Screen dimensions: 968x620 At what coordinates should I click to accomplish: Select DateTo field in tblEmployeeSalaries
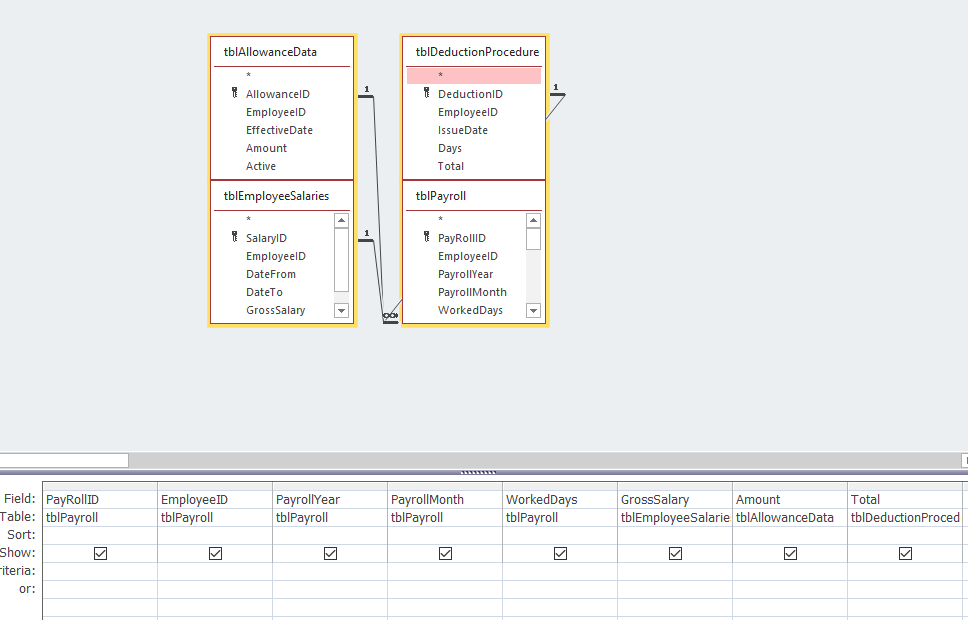(x=264, y=291)
